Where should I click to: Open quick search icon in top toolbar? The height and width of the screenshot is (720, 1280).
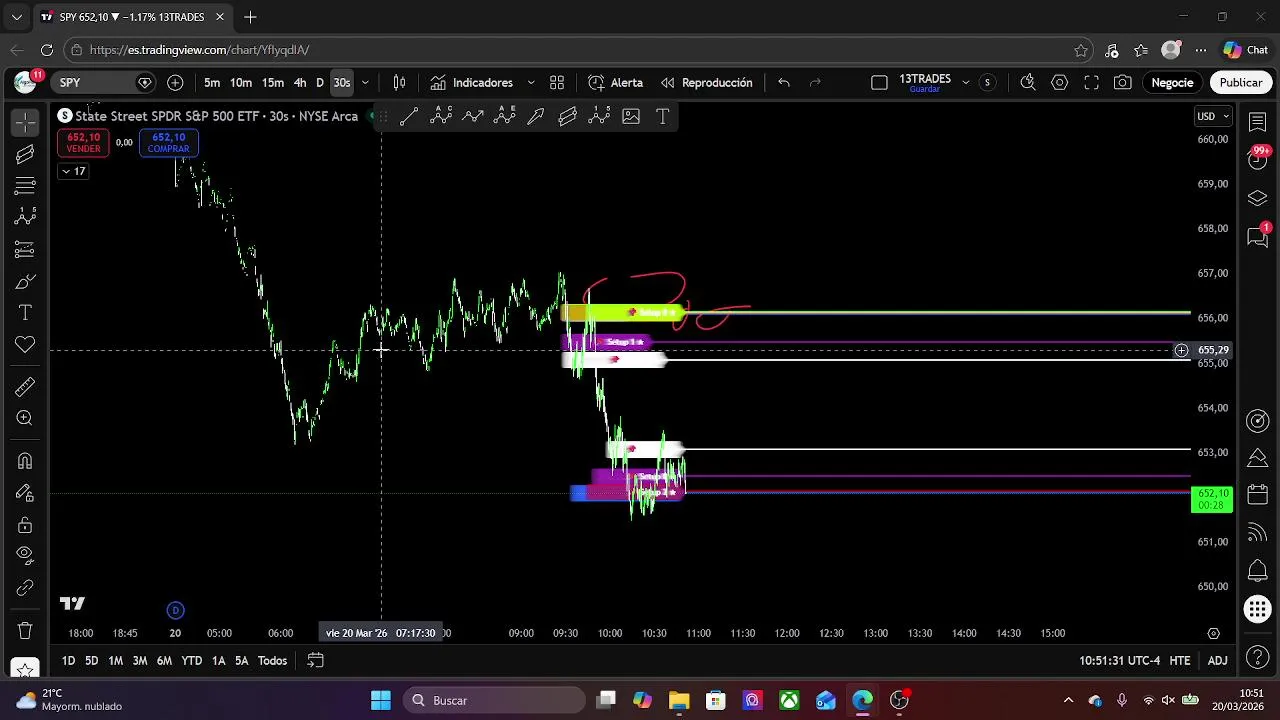pyautogui.click(x=1027, y=83)
